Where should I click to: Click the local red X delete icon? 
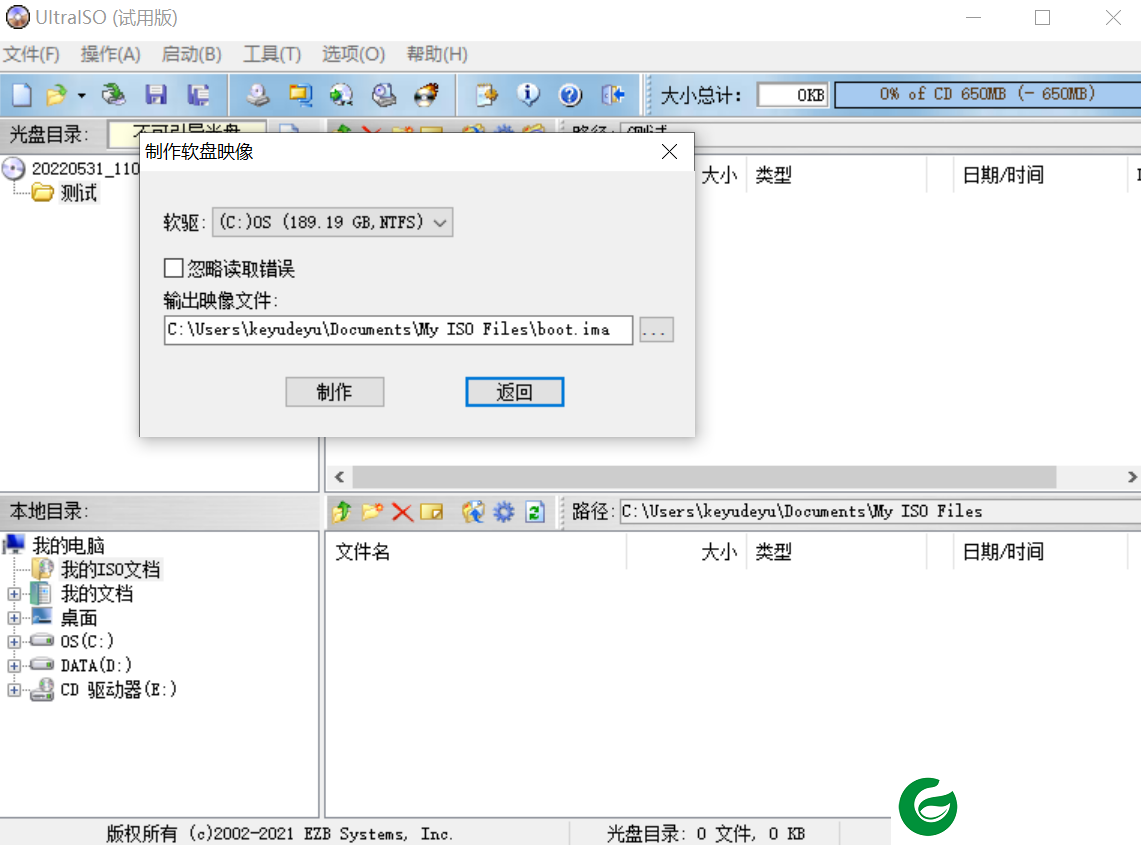[402, 512]
